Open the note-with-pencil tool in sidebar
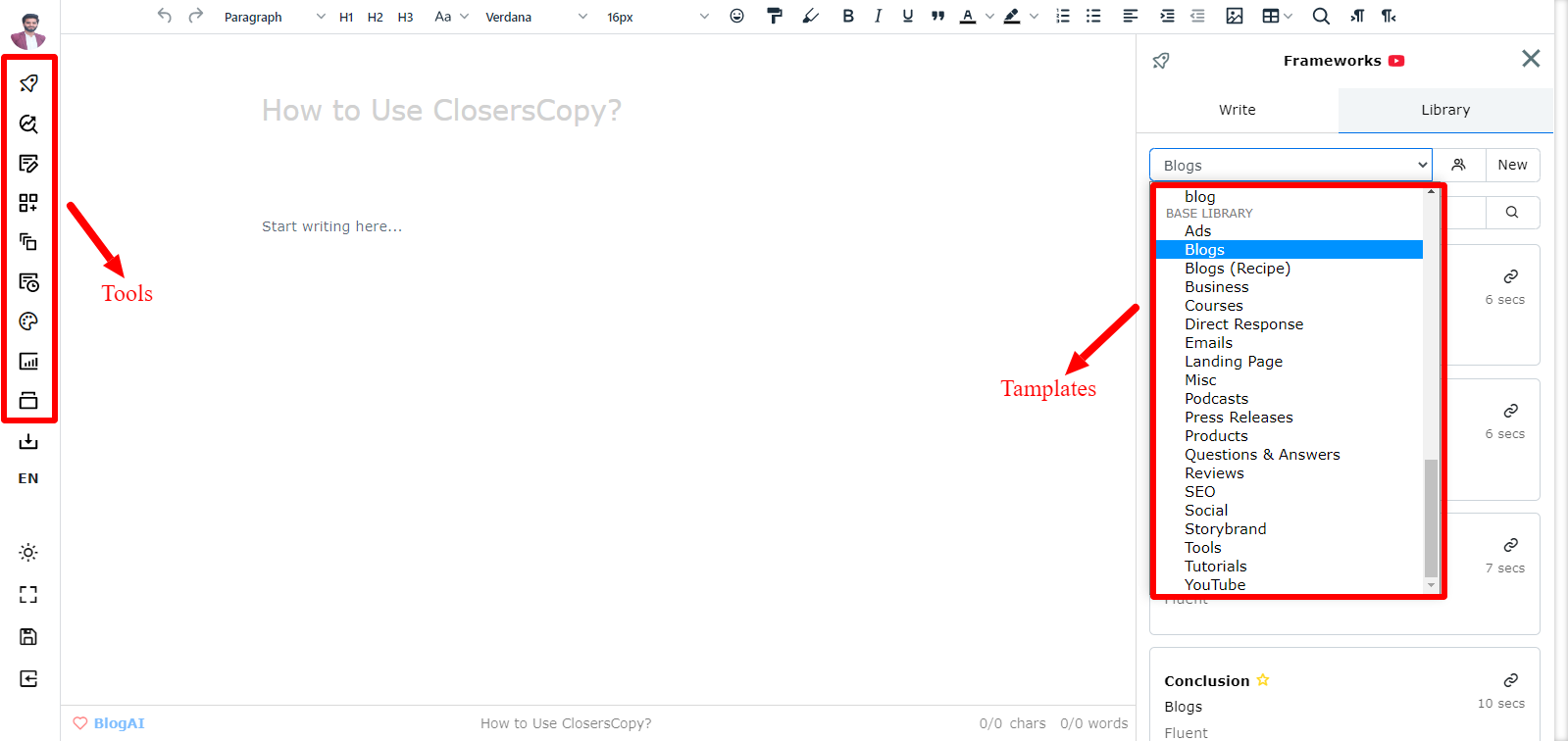This screenshot has width=1568, height=741. (x=28, y=163)
